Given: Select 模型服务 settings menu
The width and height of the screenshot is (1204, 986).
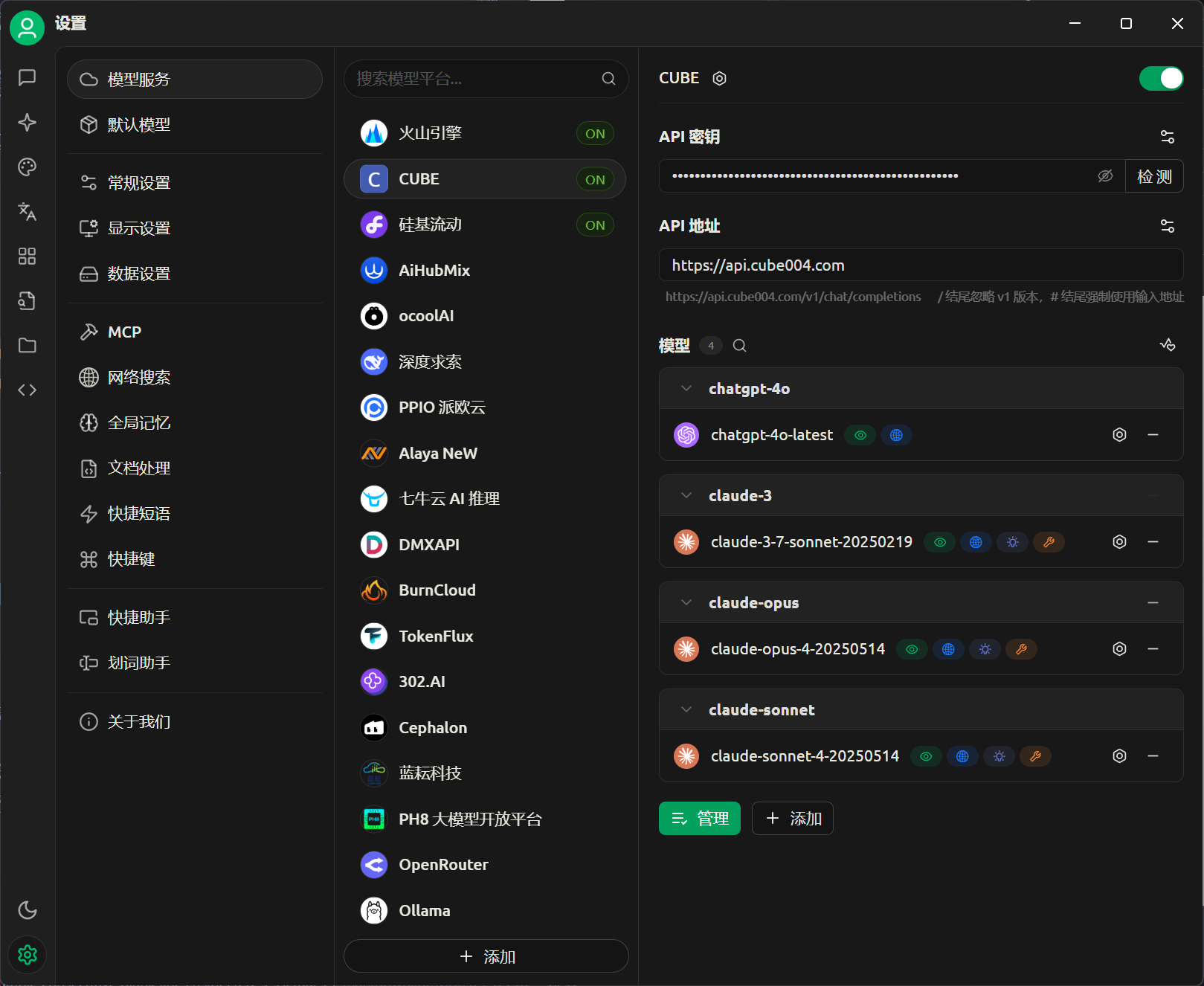Looking at the screenshot, I should tap(195, 80).
